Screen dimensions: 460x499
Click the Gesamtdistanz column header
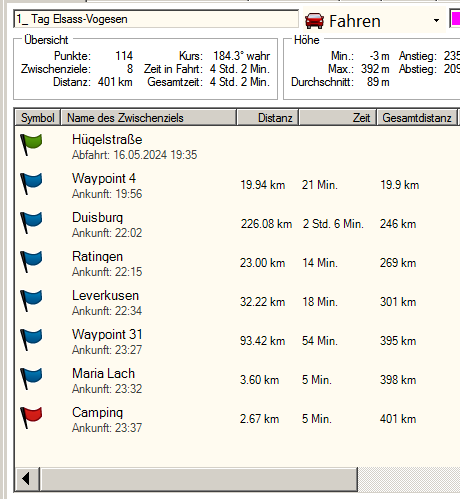[417, 118]
